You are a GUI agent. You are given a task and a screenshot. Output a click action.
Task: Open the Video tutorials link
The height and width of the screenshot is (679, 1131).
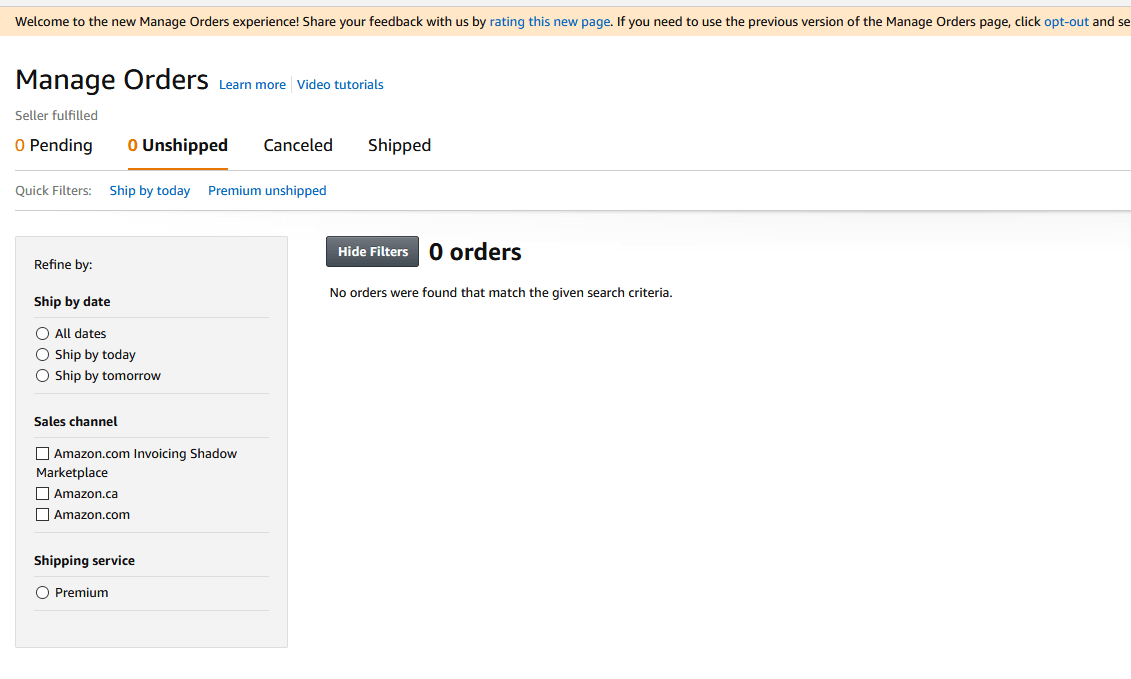pyautogui.click(x=340, y=84)
